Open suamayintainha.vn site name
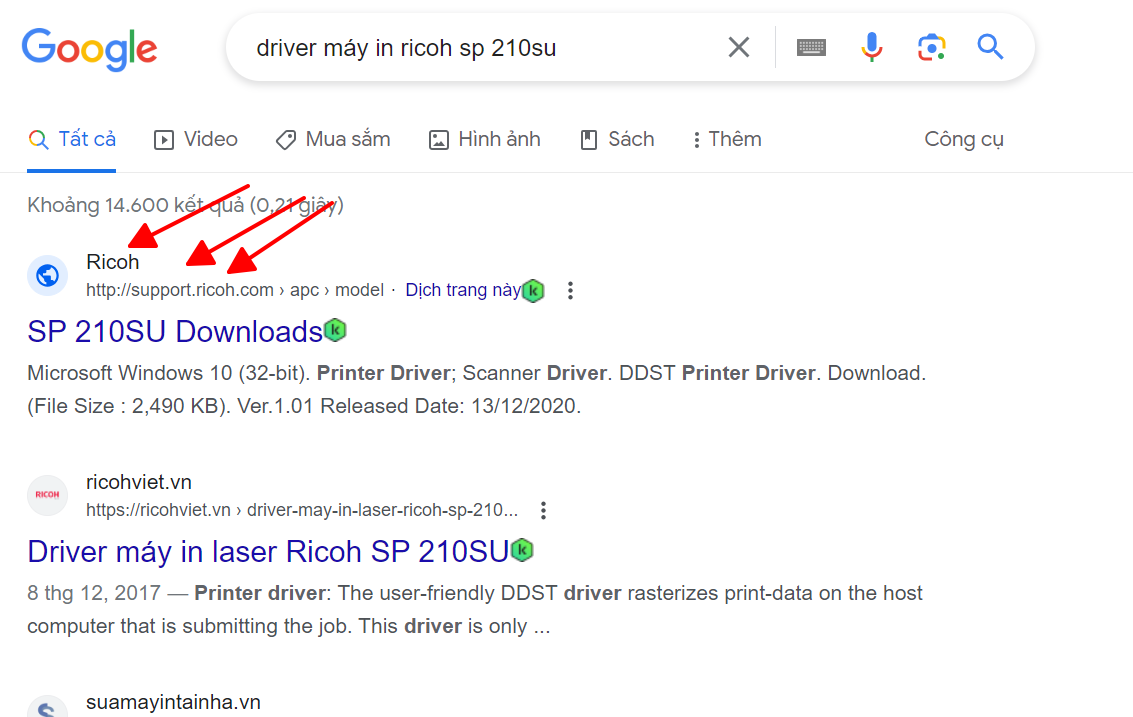Screen dimensions: 1133x717 point(173,703)
